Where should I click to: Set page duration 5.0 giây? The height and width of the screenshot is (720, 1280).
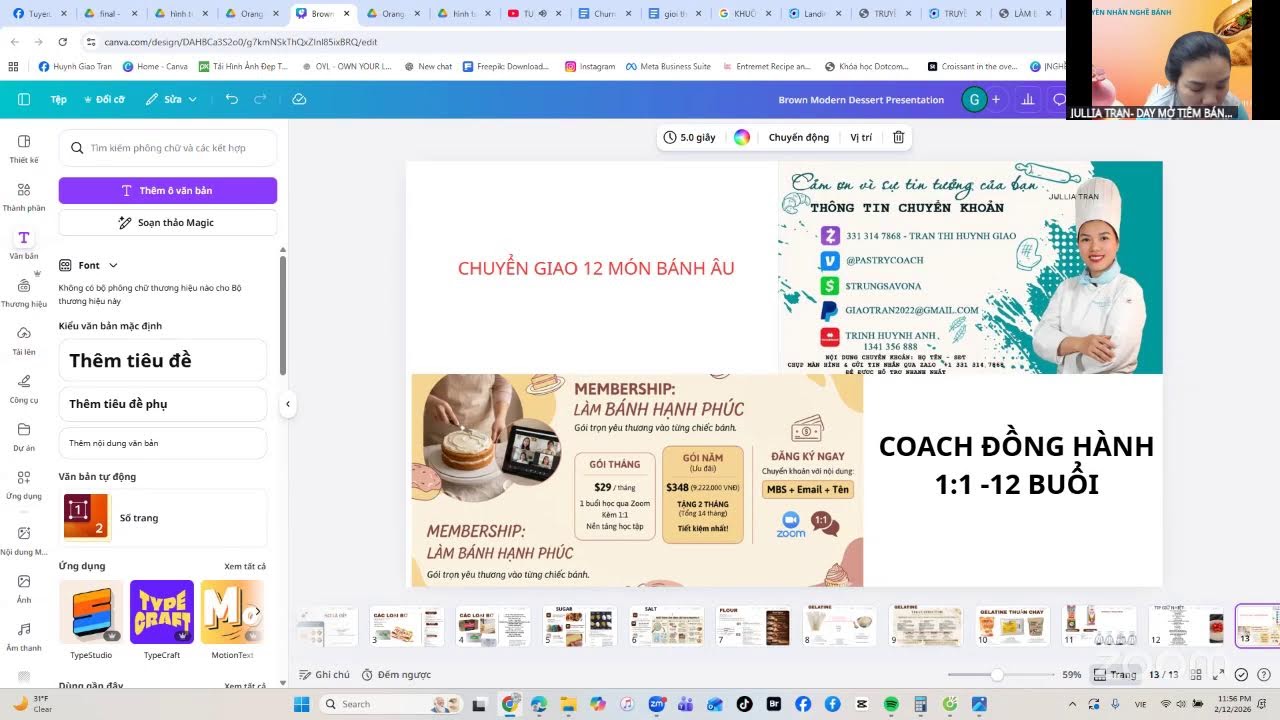pos(690,137)
